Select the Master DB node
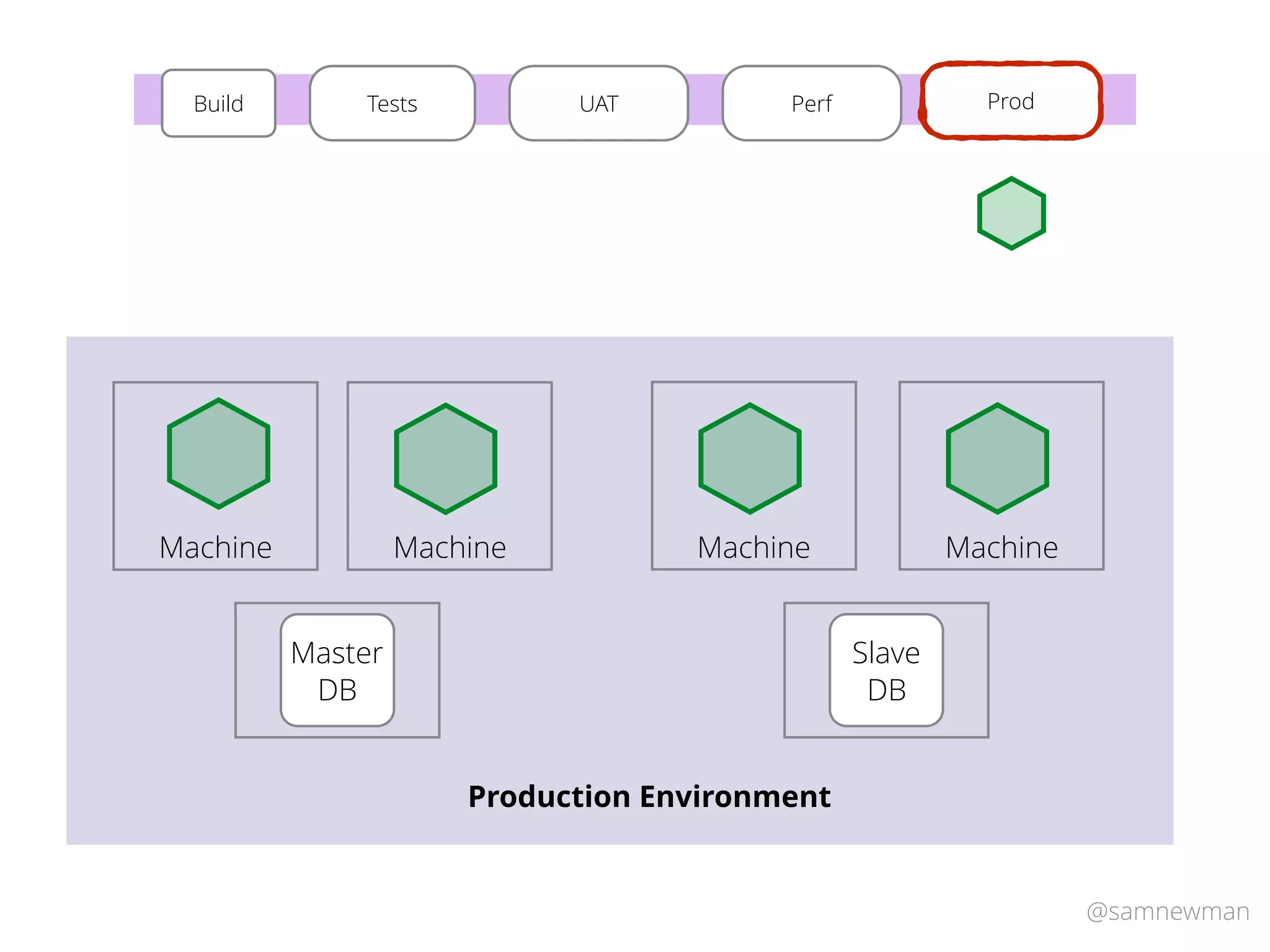The width and height of the screenshot is (1270, 952). pyautogui.click(x=337, y=670)
